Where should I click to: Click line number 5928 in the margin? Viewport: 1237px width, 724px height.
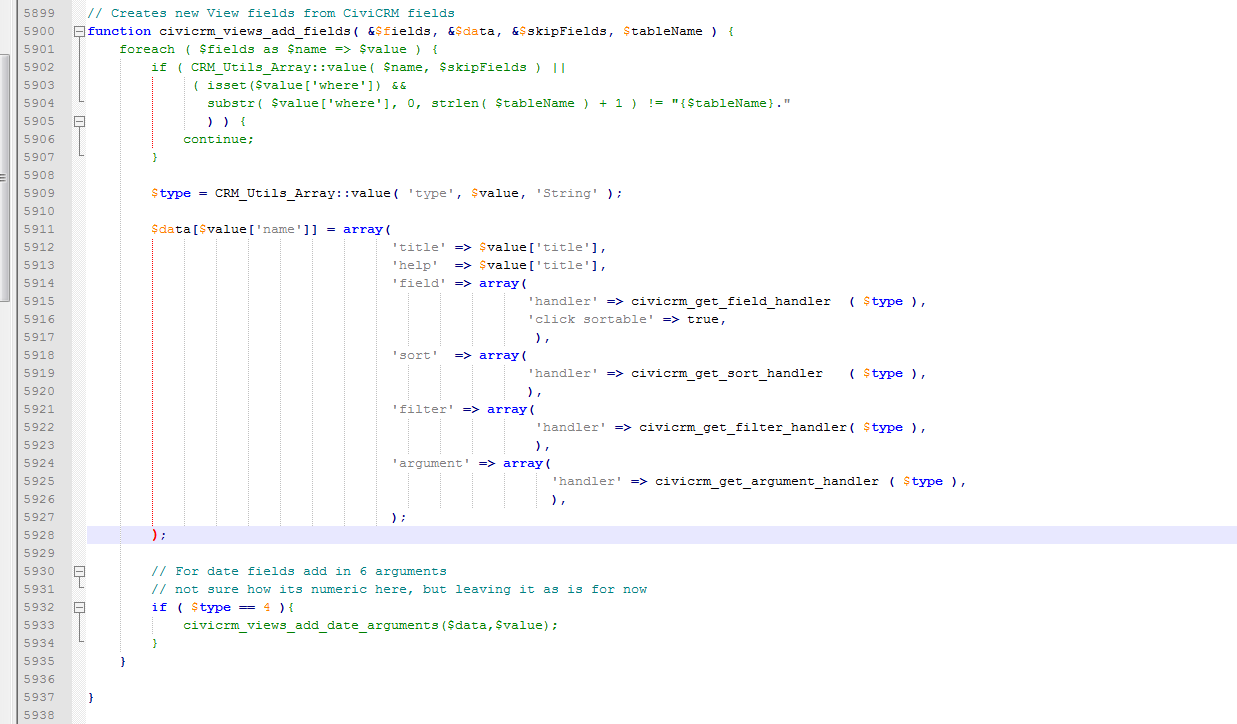39,535
